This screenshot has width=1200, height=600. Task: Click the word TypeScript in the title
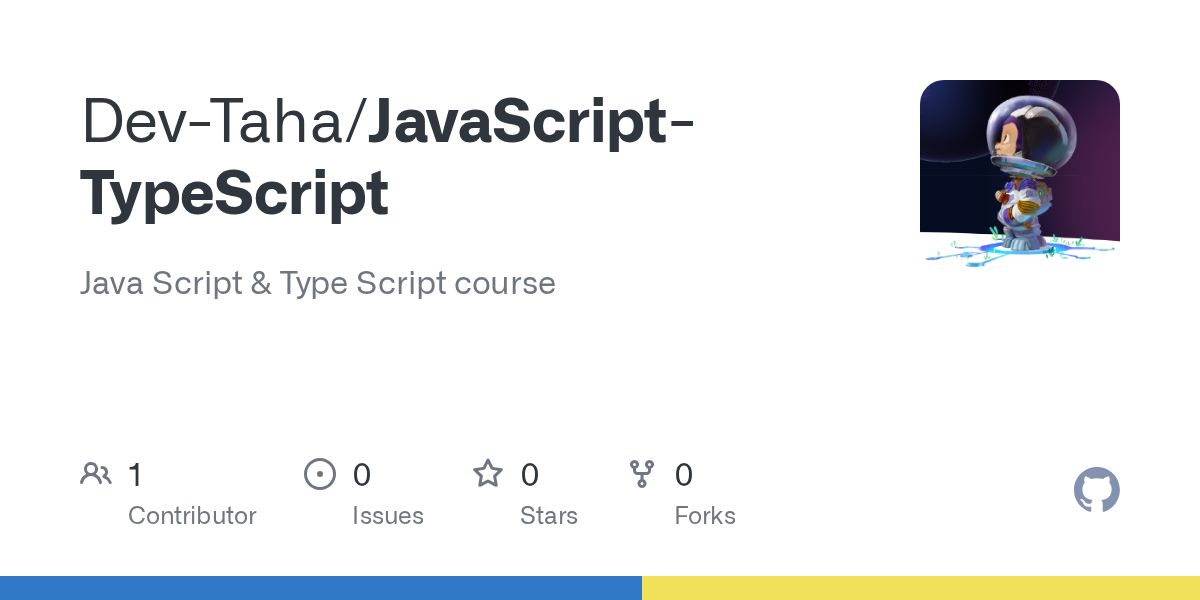click(234, 194)
